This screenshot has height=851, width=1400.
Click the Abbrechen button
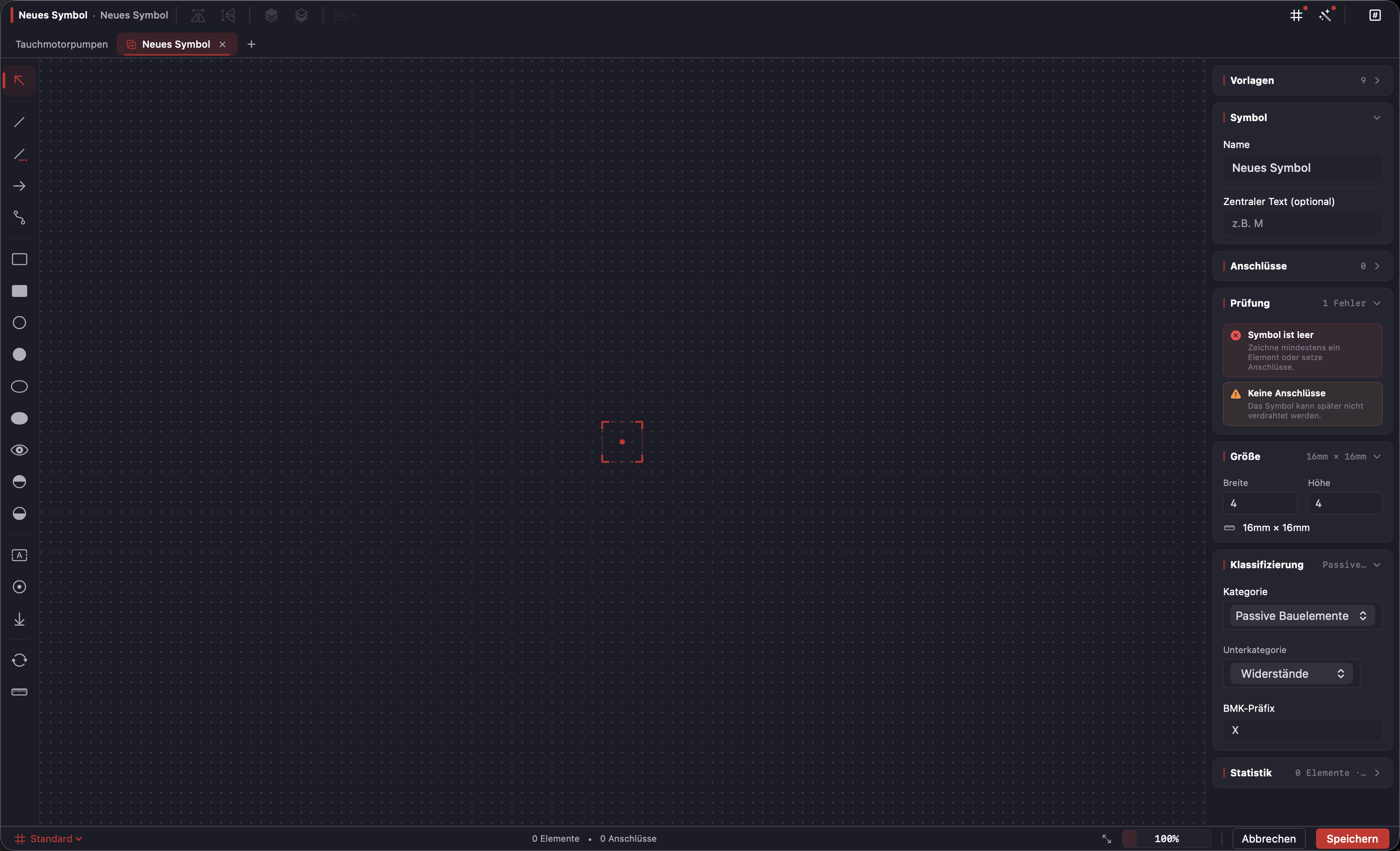pos(1269,839)
